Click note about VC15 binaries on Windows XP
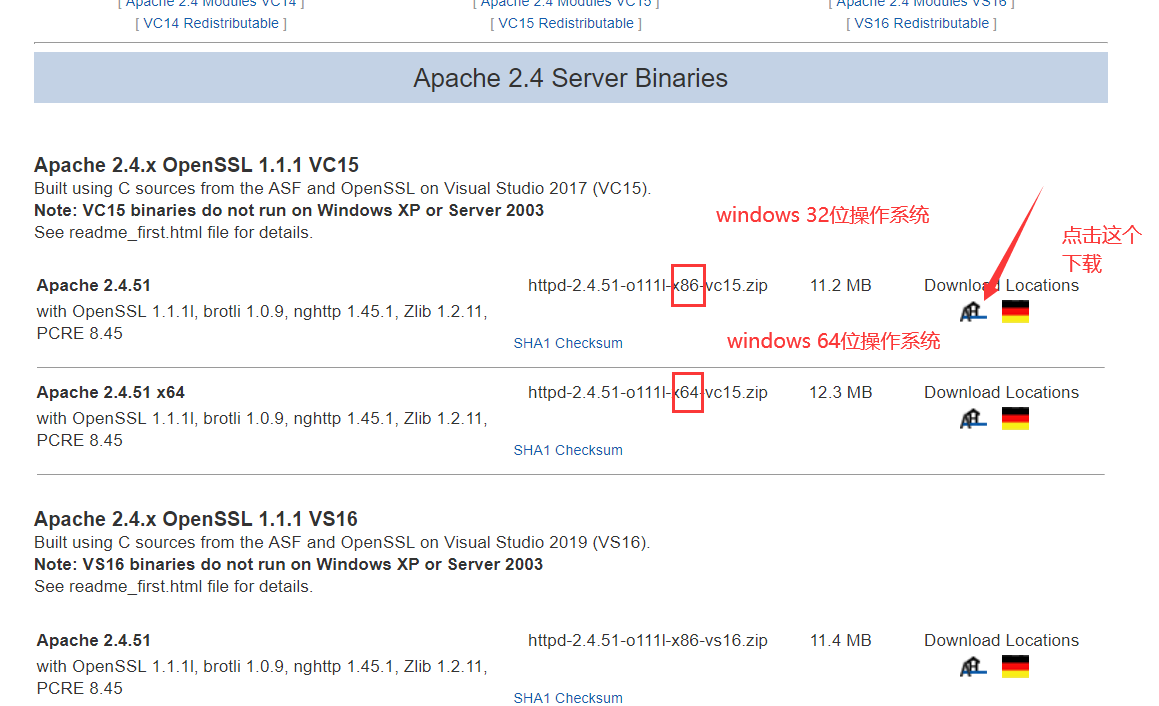The width and height of the screenshot is (1159, 706). (x=289, y=211)
